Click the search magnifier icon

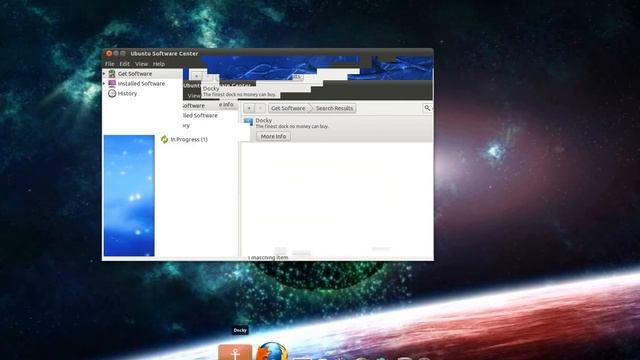click(x=427, y=108)
